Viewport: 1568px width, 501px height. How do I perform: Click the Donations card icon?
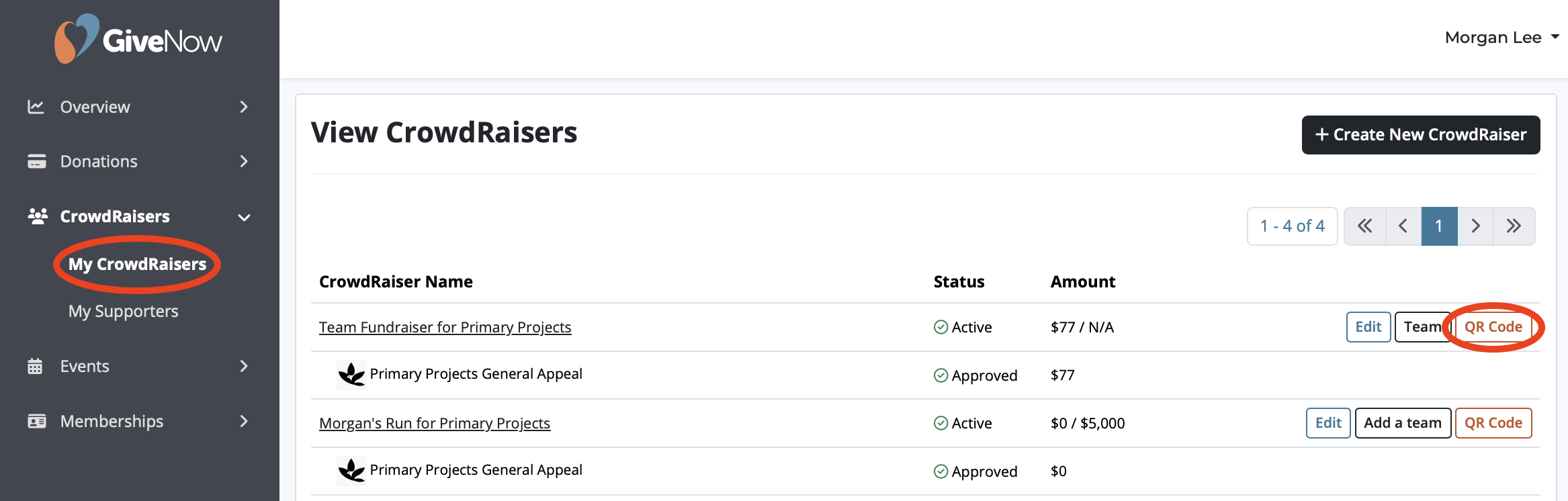point(36,161)
